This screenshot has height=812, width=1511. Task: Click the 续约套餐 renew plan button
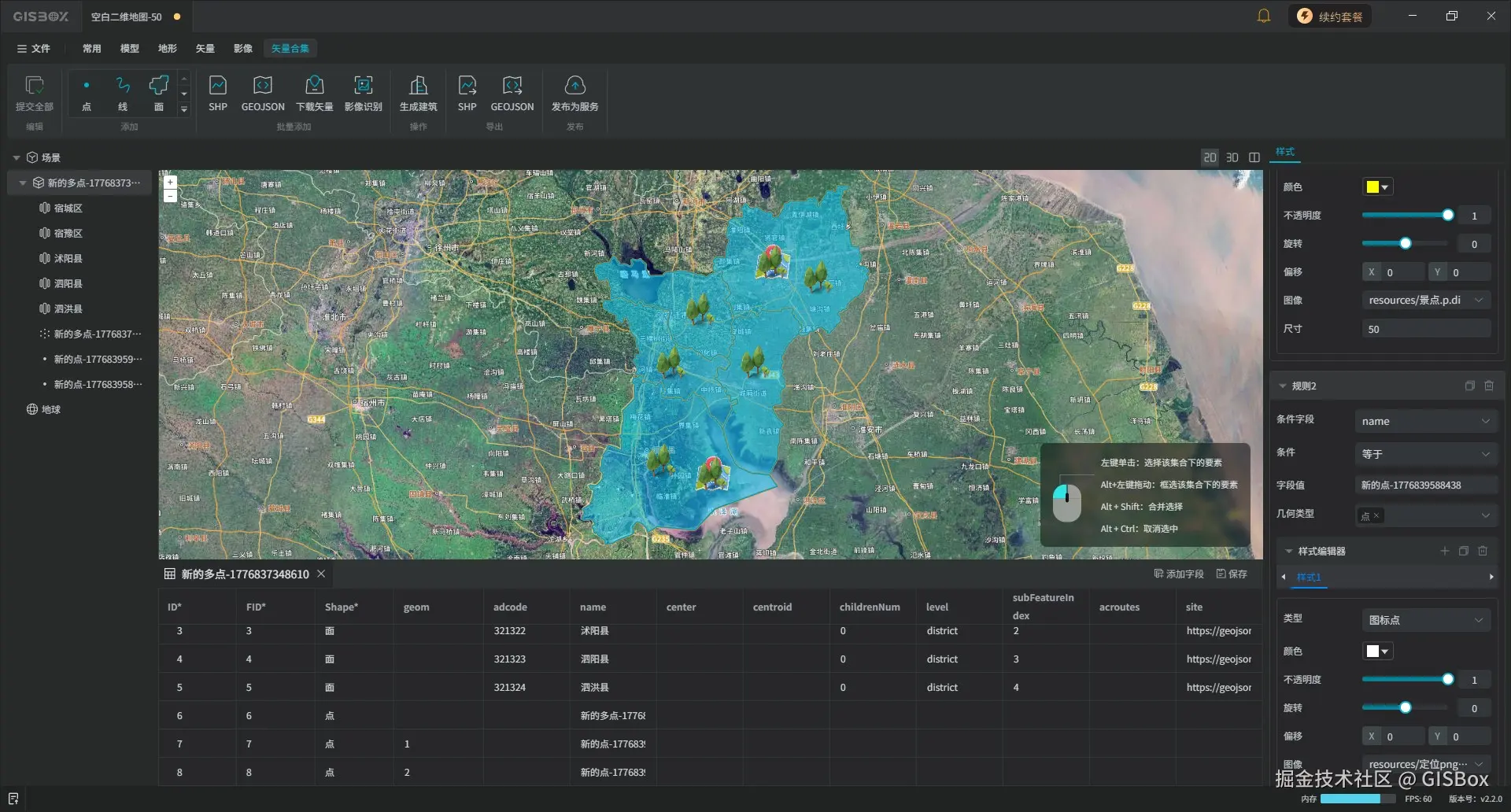[x=1330, y=17]
